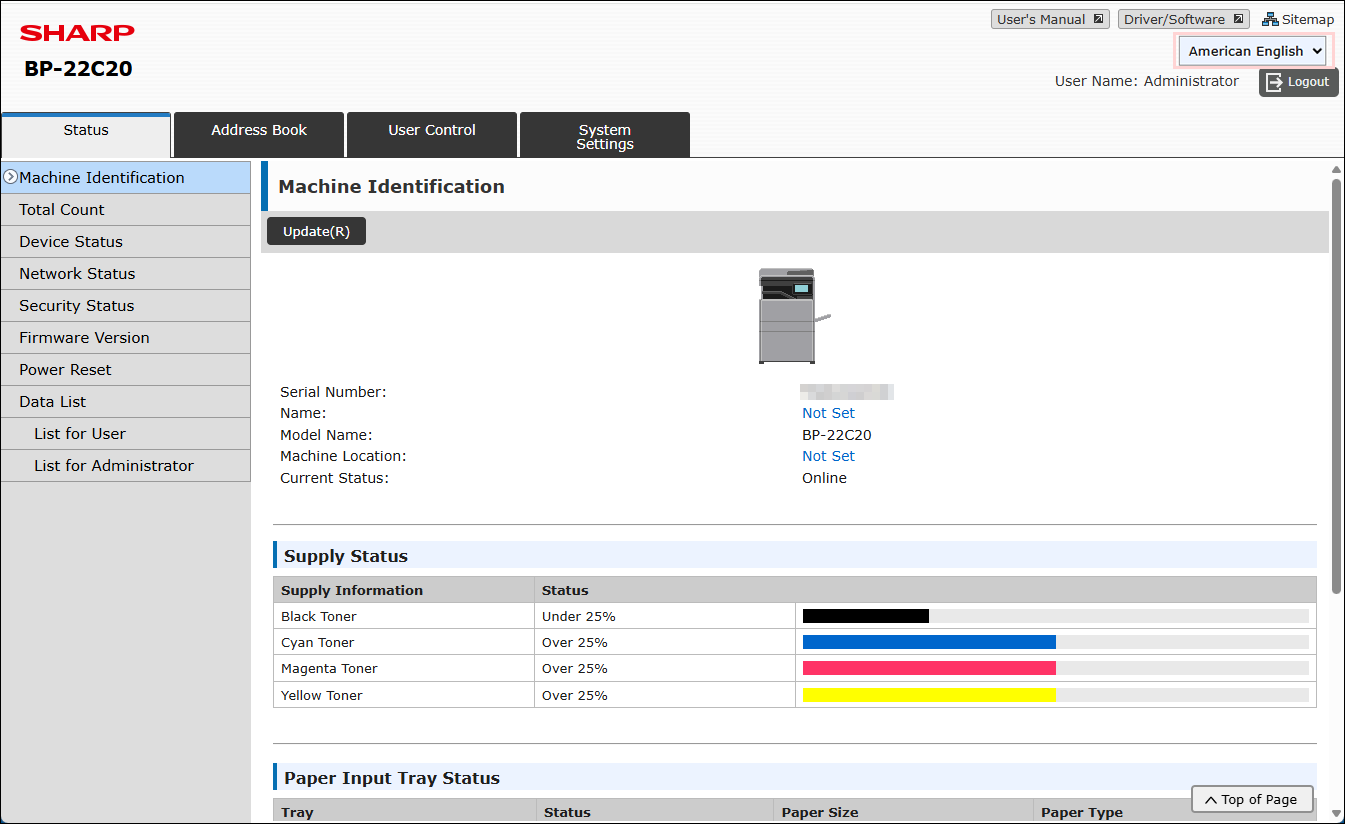The image size is (1345, 824).
Task: Click the Cyan Toner level bar
Action: pos(1056,642)
